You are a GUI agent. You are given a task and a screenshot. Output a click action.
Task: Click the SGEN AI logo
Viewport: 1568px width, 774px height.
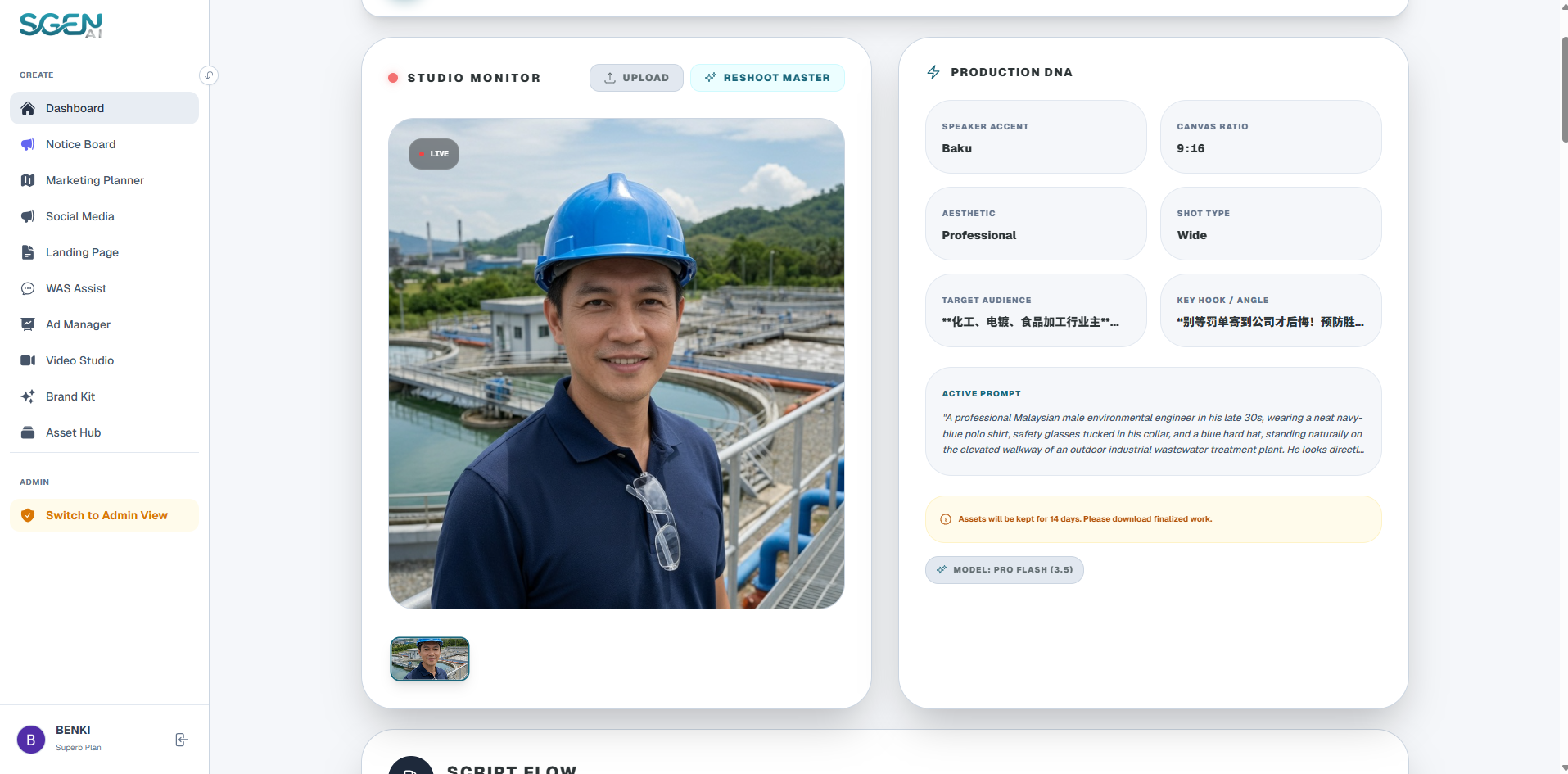(61, 25)
